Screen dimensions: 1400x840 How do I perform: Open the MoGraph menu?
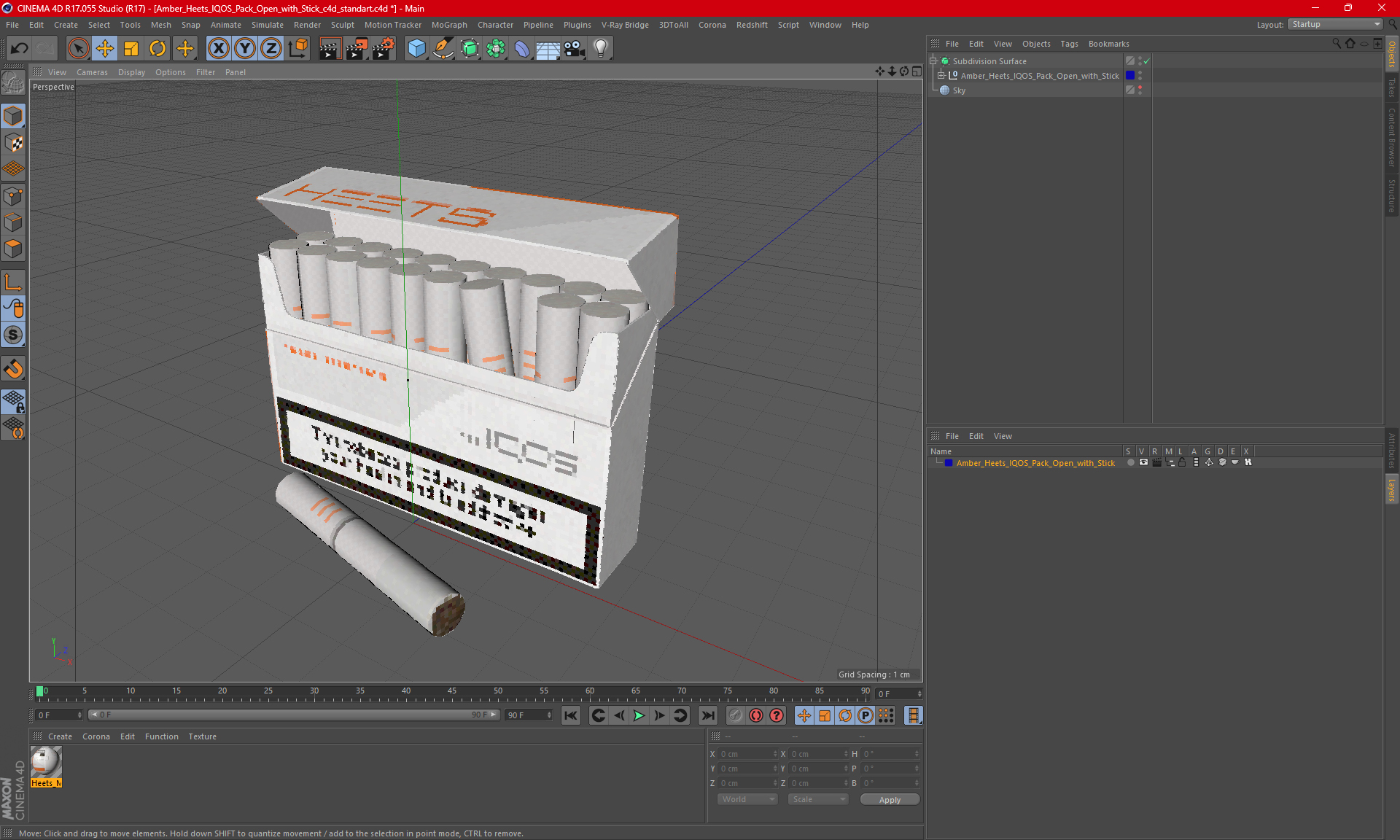(x=449, y=25)
